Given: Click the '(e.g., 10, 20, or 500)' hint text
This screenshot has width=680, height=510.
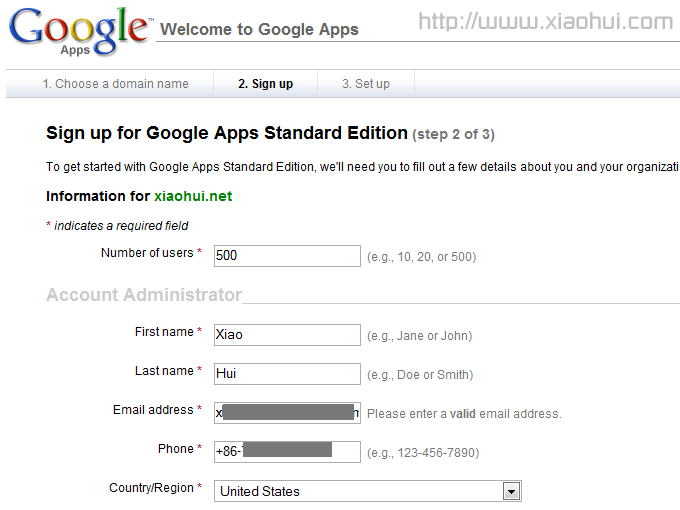Looking at the screenshot, I should (x=422, y=257).
